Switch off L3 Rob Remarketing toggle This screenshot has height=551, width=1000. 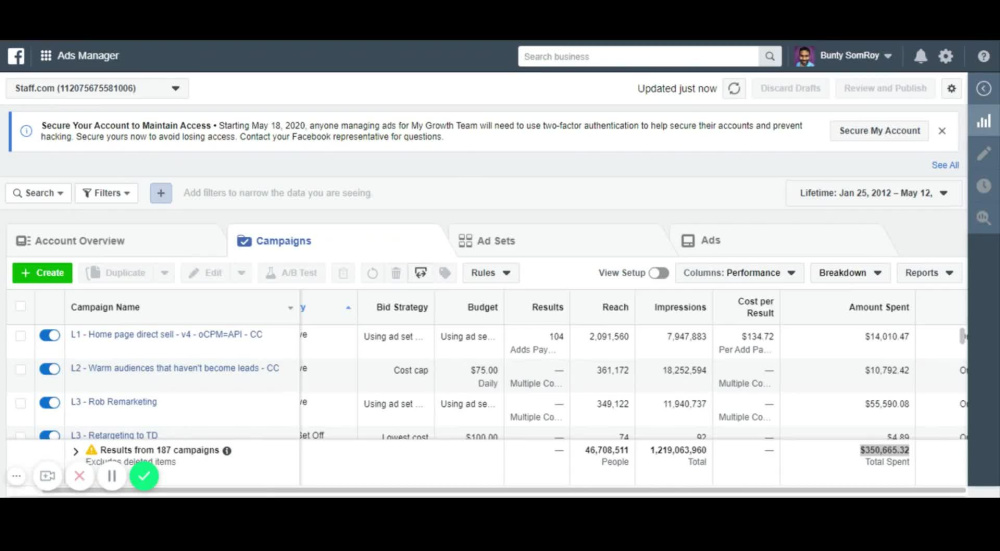[x=50, y=403]
